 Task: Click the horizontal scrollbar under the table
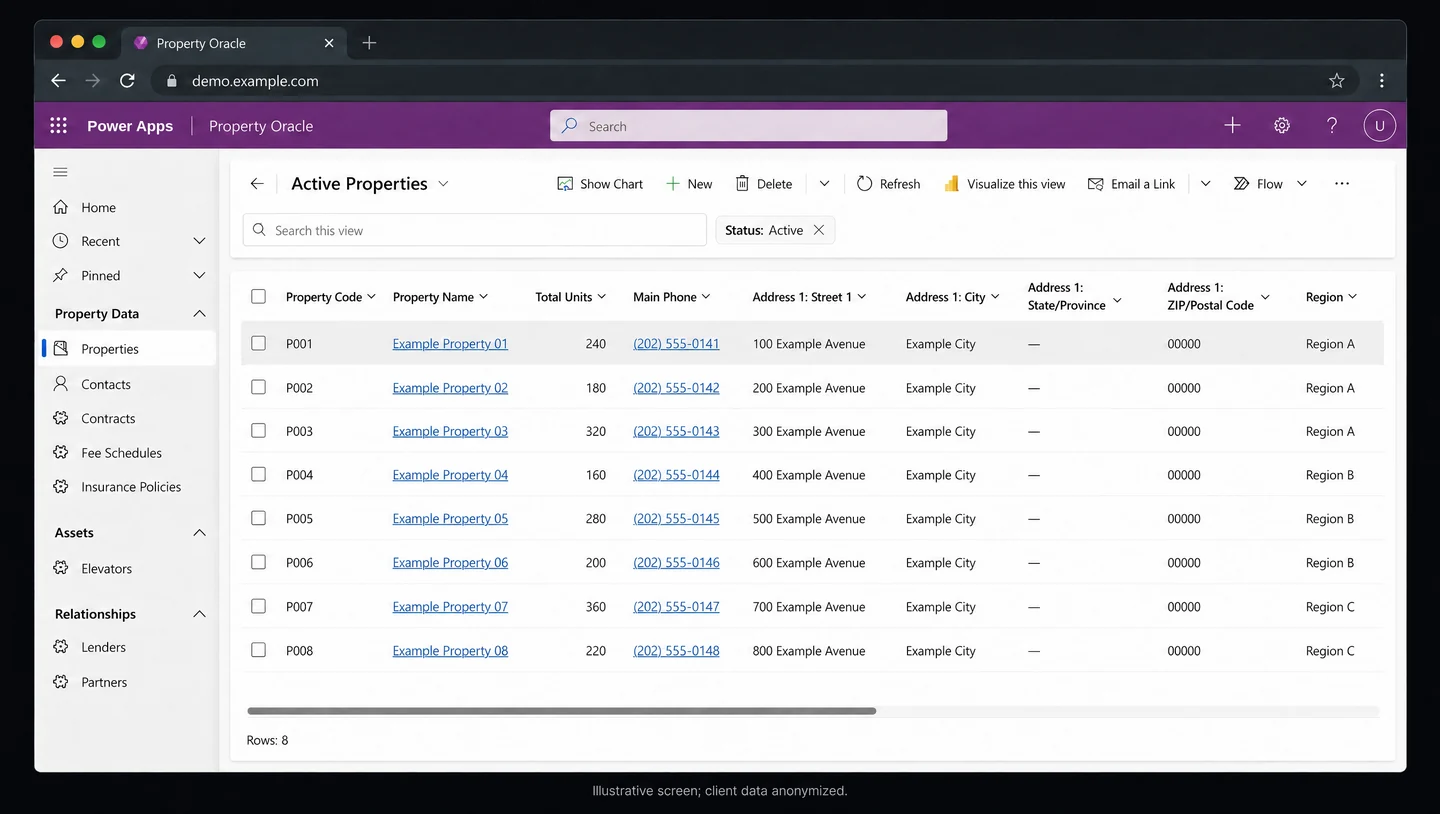pos(561,711)
